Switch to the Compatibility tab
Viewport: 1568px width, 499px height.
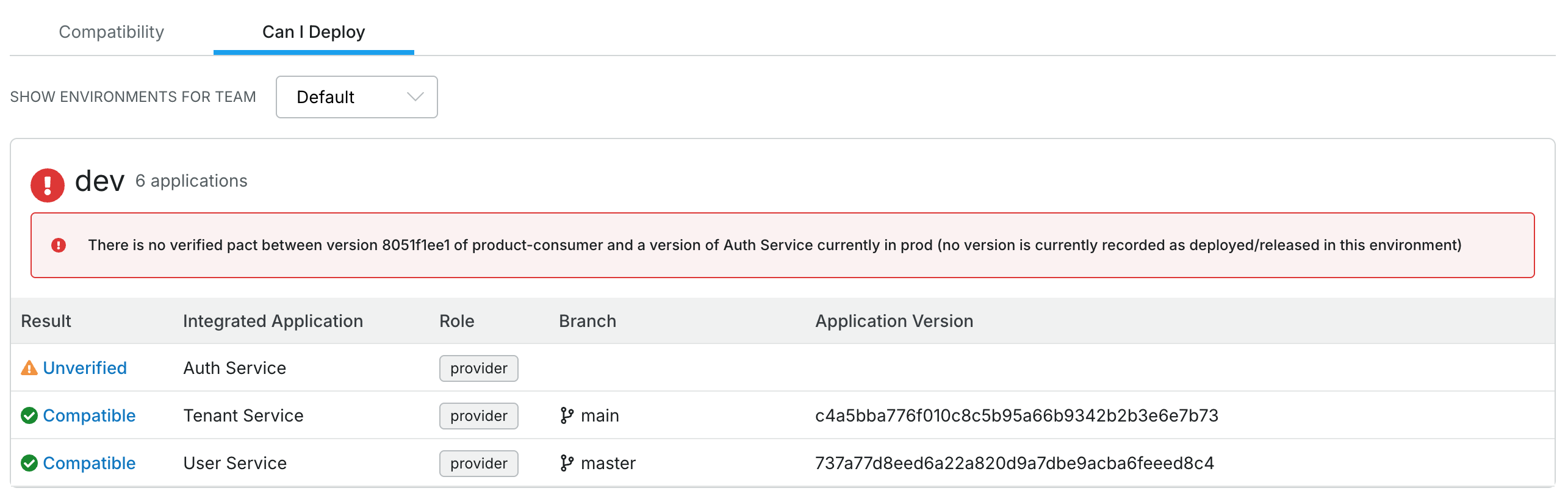click(111, 32)
